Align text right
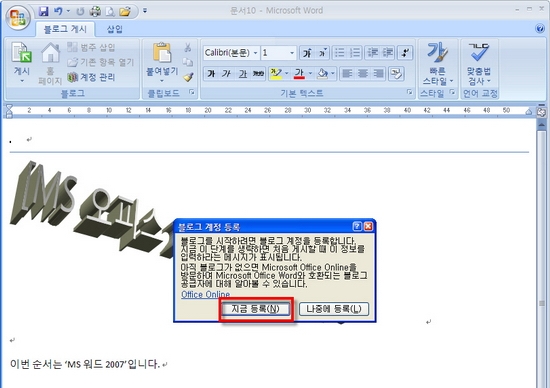550x388 pixels. 378,74
